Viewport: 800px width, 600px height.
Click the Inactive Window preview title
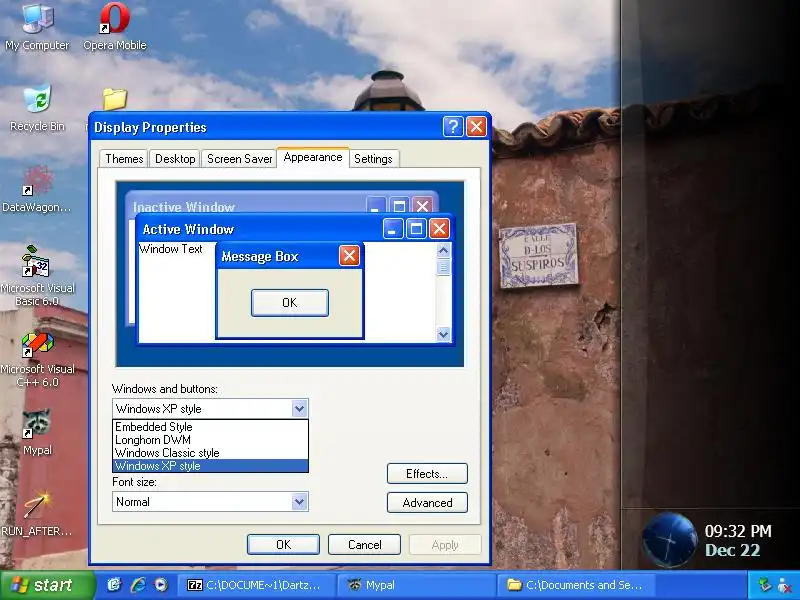coord(184,207)
